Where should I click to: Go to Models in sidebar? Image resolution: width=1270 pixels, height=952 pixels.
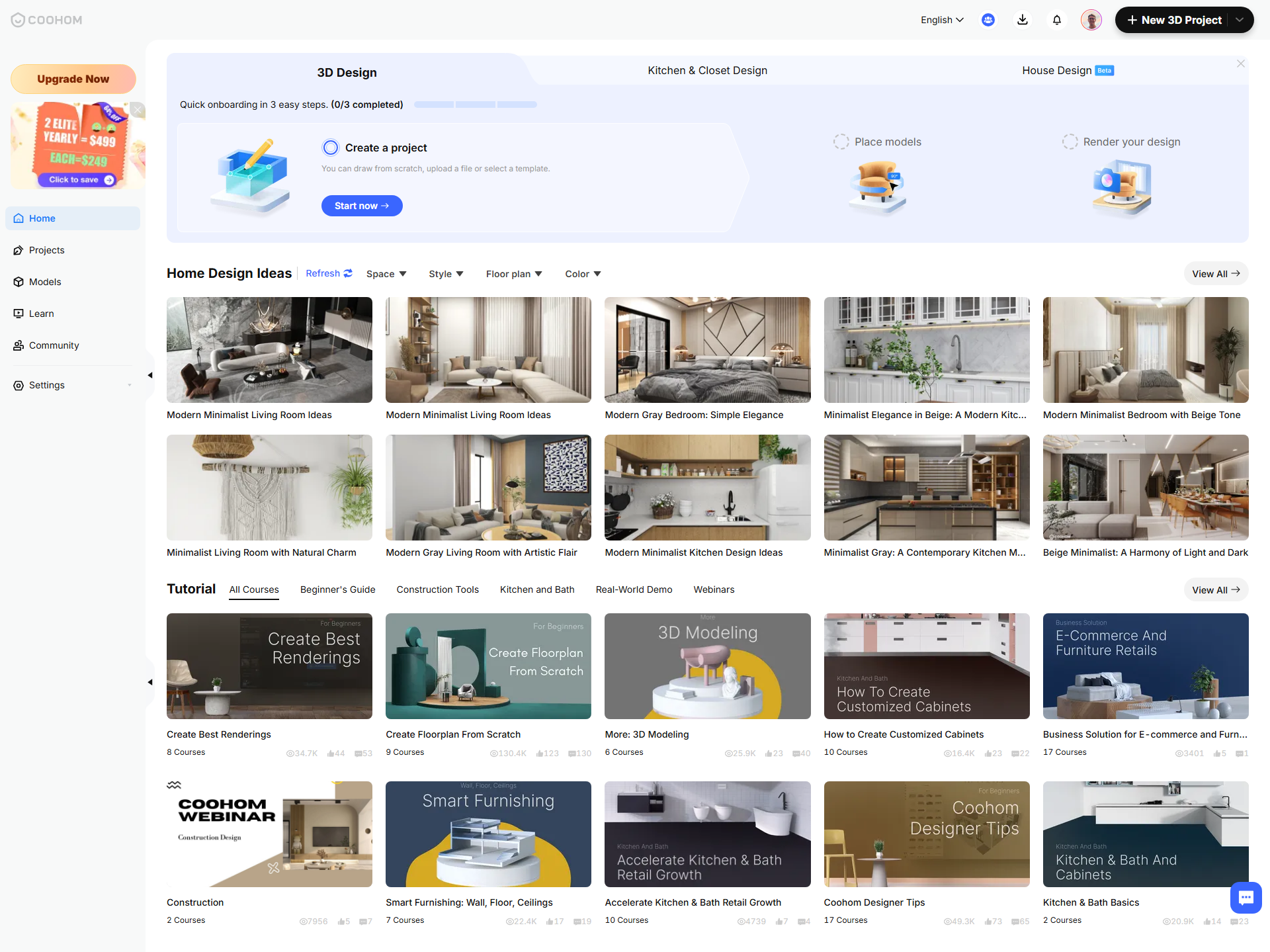45,282
